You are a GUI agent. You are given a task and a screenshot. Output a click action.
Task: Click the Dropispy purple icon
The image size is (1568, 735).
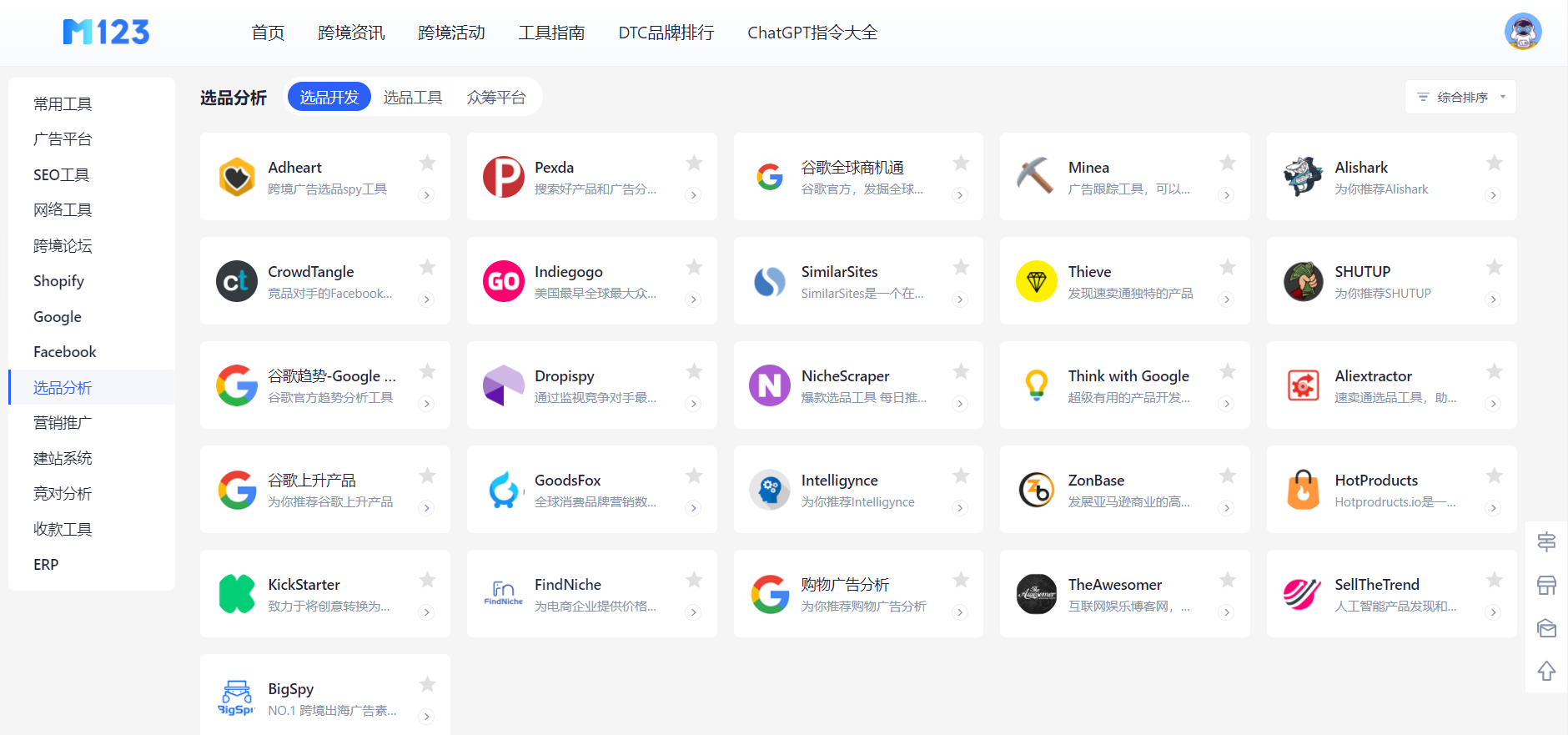coord(504,385)
